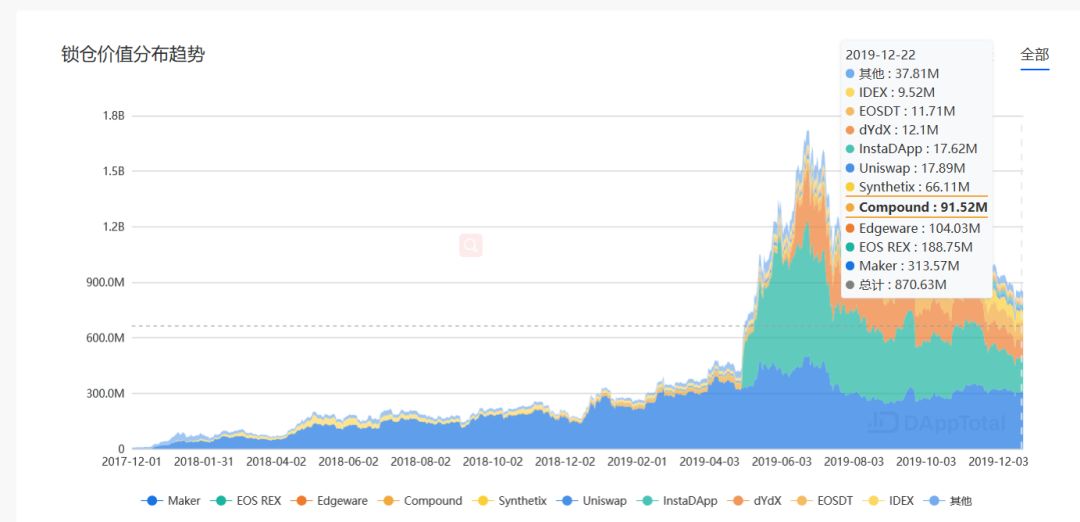
Task: Click the Uniswap : 17.89M tooltip row
Action: point(906,168)
